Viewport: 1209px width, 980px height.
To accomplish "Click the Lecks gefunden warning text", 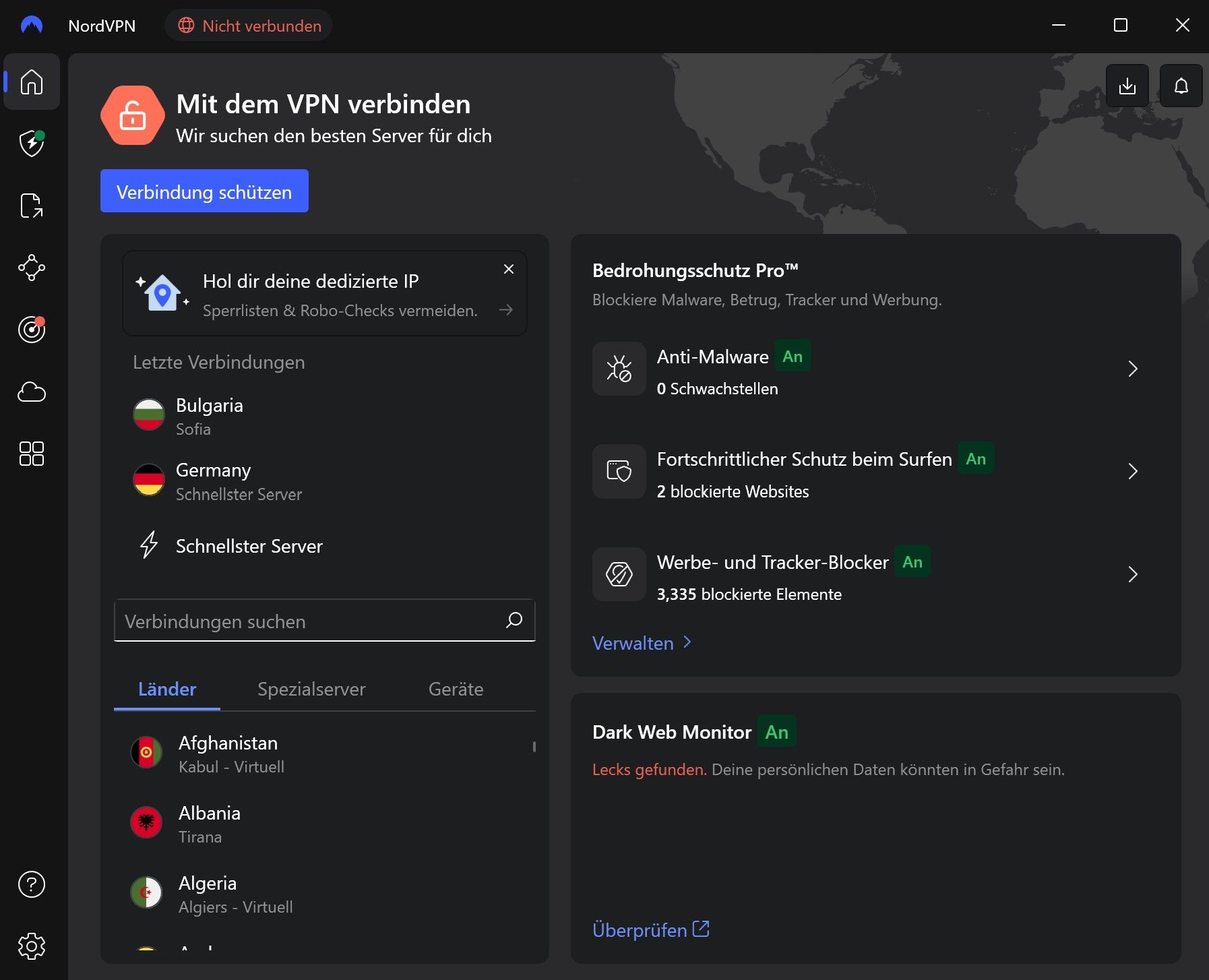I will pos(650,770).
